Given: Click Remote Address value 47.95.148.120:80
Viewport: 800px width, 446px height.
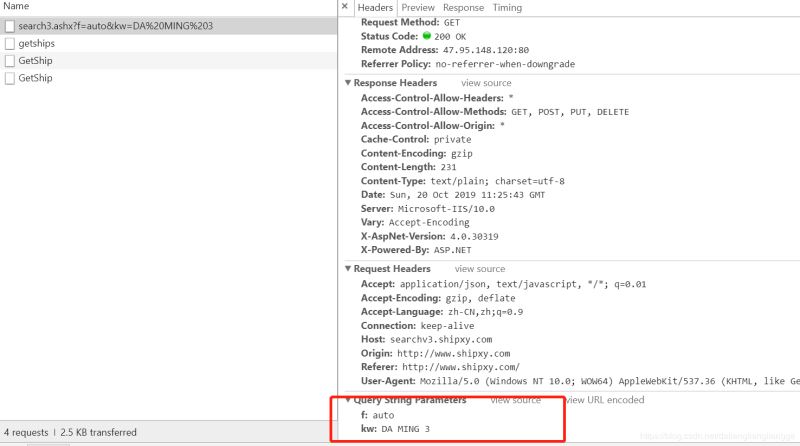Looking at the screenshot, I should 486,50.
